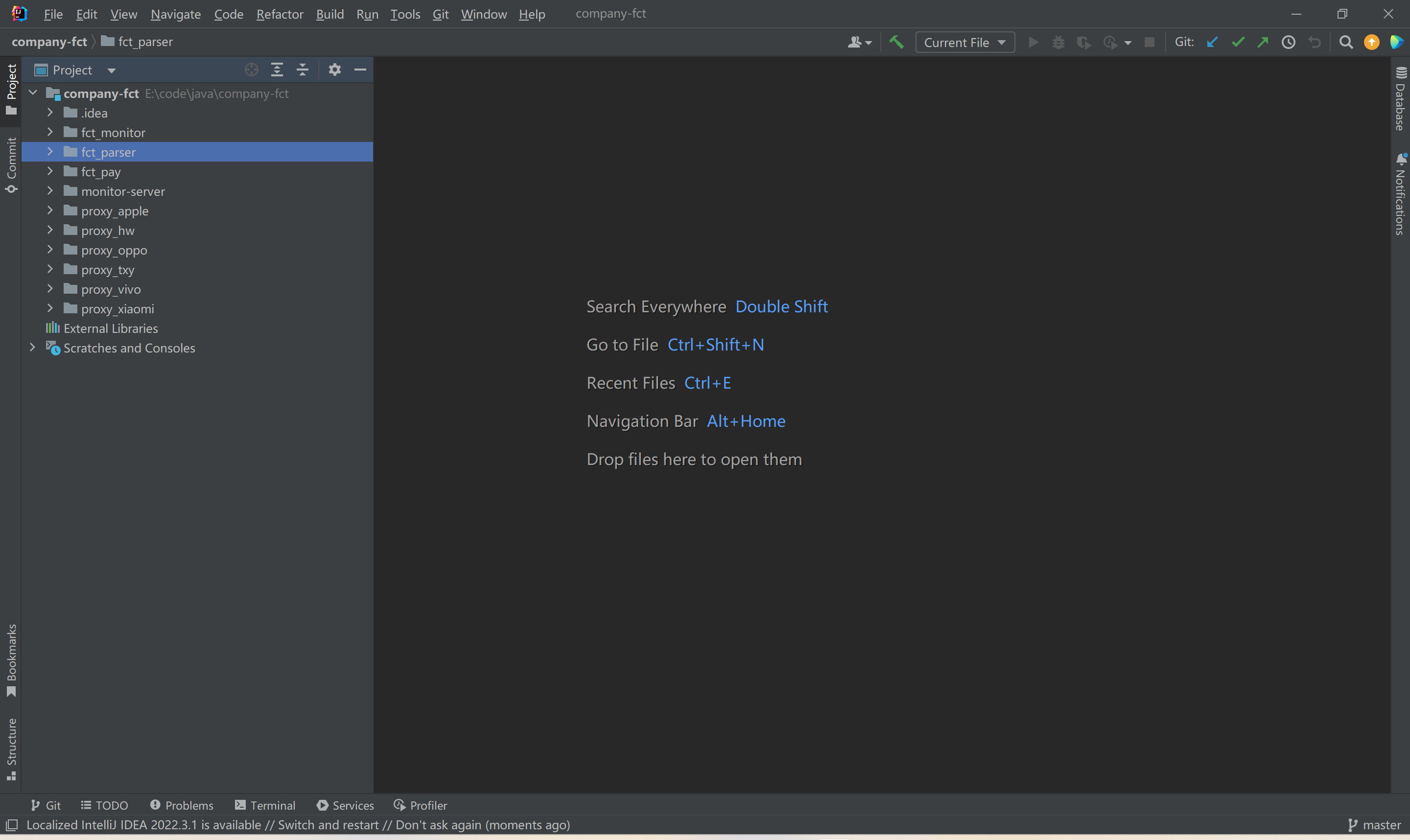Toggle collapse all in Project panel toolbar
1410x840 pixels.
tap(303, 69)
